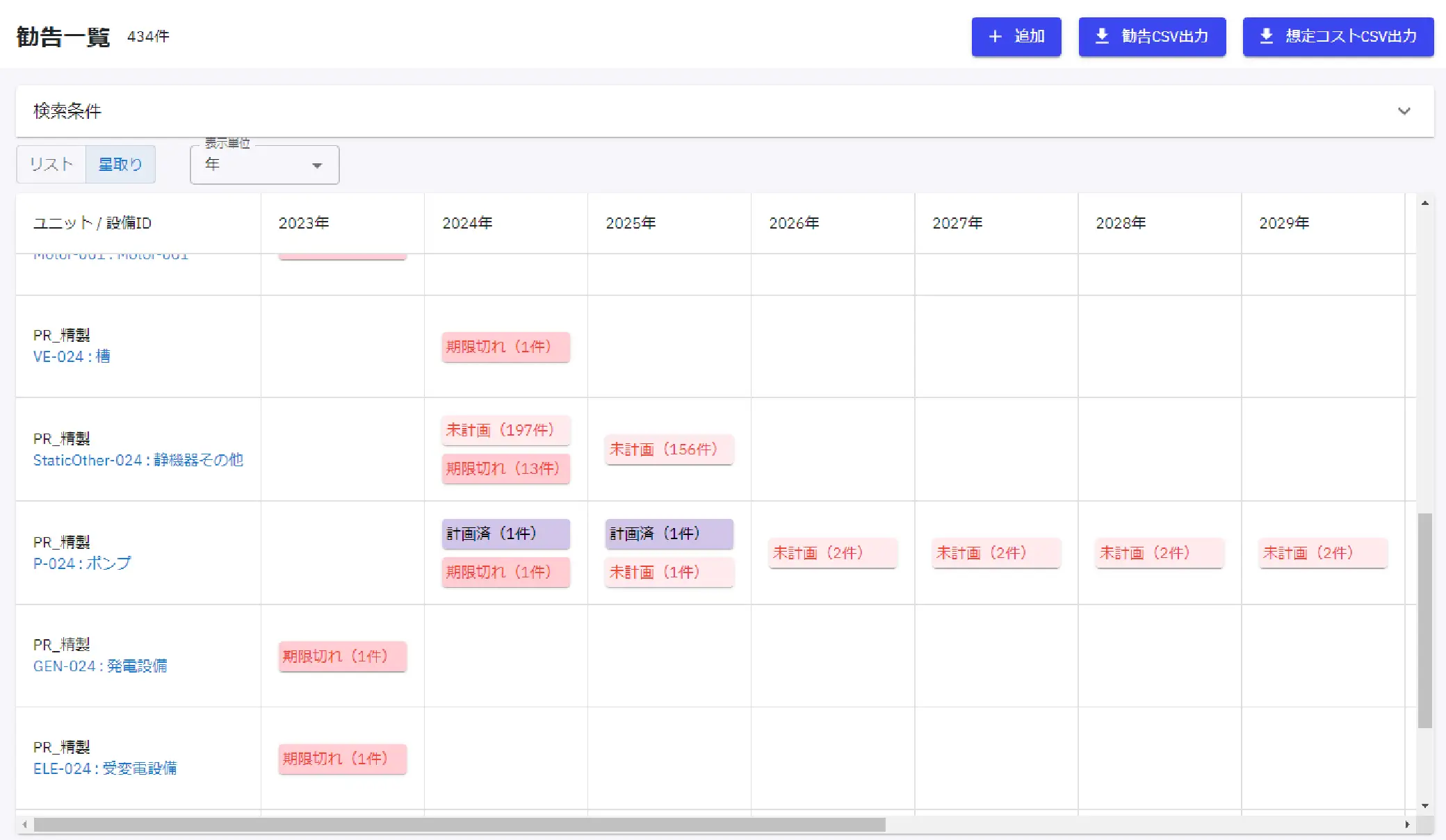Click 未計画（197件） chip in 2024
This screenshot has width=1446, height=840.
(x=505, y=430)
